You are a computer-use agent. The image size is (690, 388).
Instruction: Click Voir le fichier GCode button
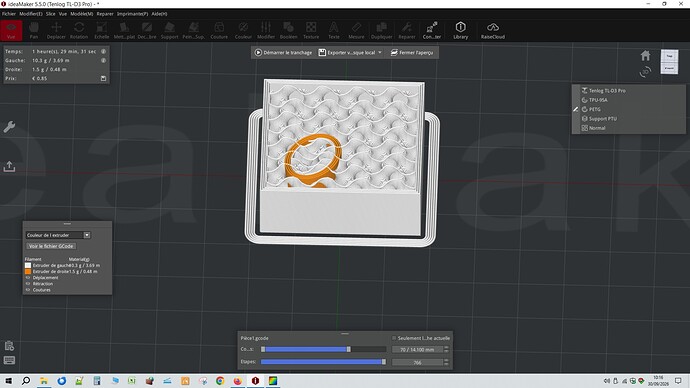[x=51, y=246]
